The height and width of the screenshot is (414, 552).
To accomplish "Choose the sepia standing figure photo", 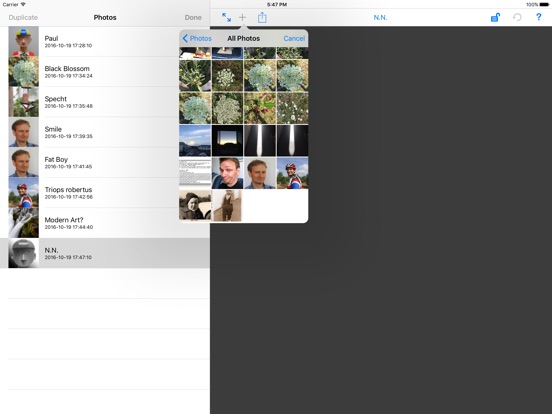I will click(227, 206).
